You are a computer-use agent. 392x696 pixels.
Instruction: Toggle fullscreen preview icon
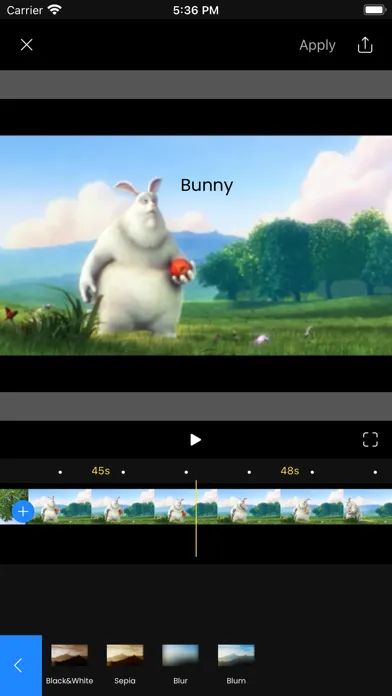(370, 439)
